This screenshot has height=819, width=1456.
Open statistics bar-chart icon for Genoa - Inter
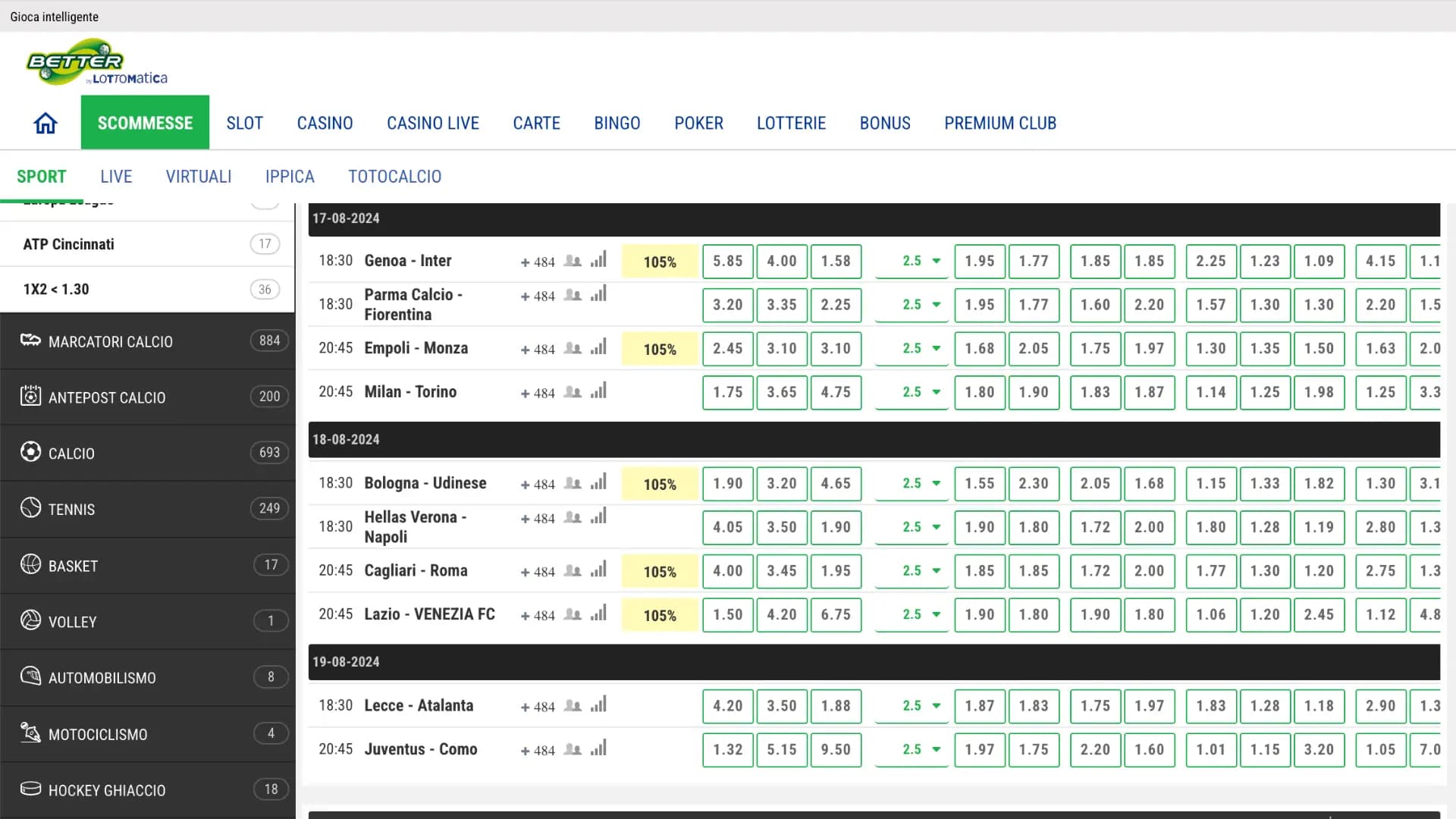[598, 260]
